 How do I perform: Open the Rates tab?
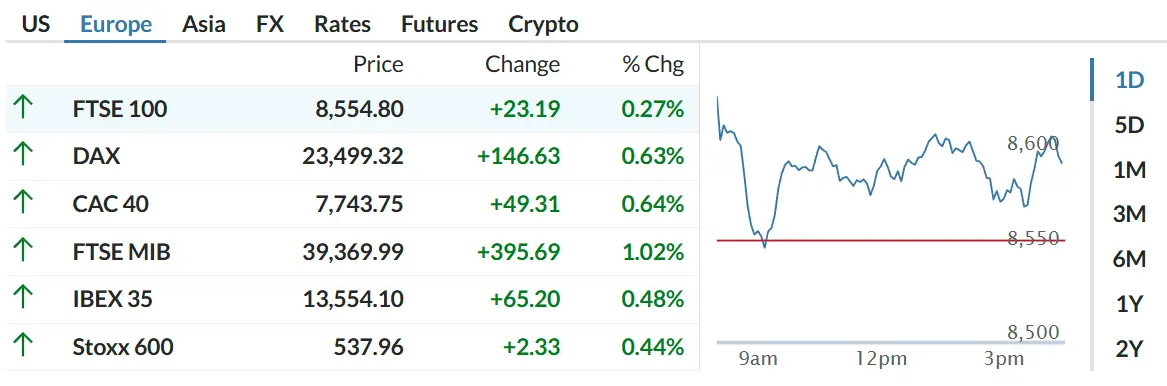(x=342, y=24)
